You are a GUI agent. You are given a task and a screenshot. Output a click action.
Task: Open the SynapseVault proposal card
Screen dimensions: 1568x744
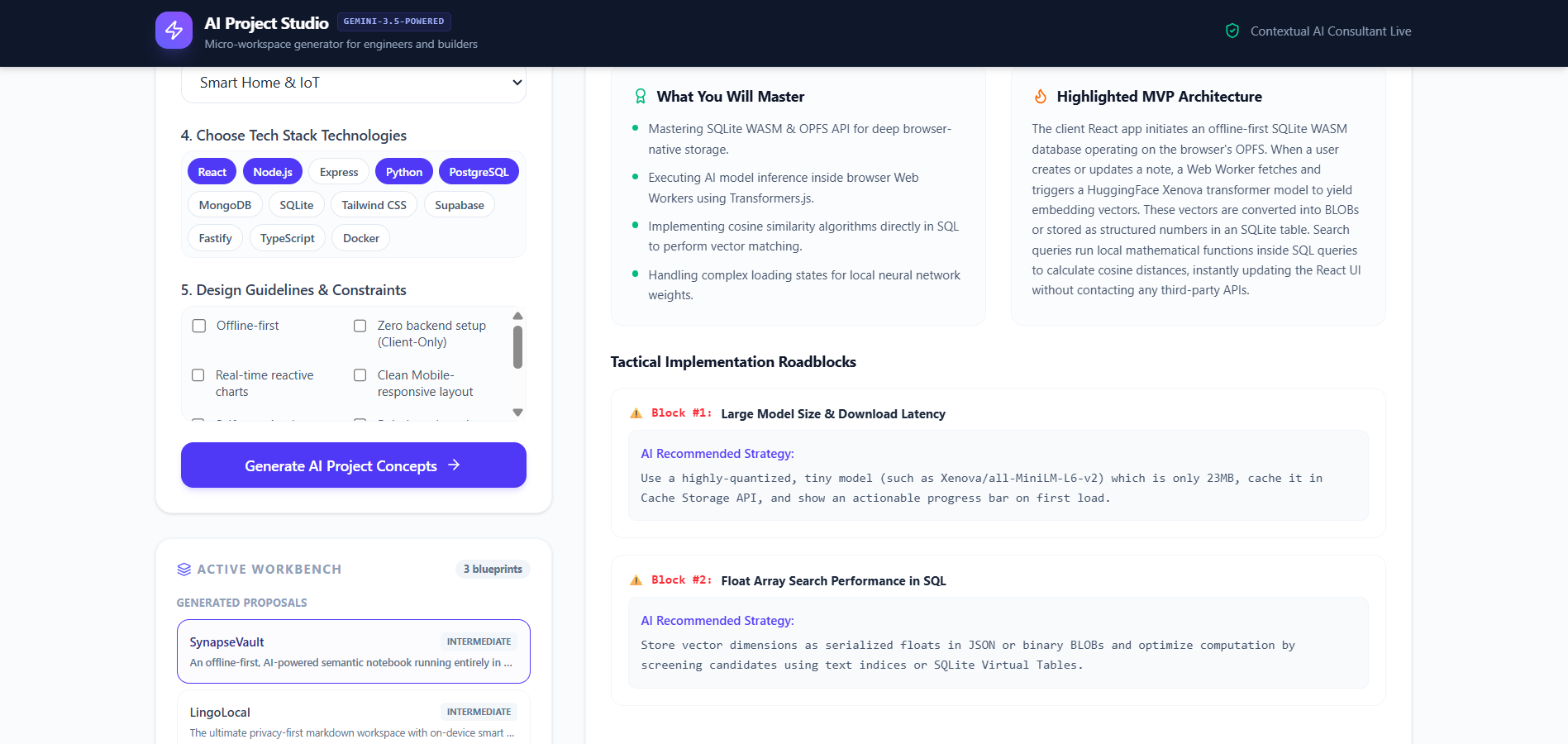tap(354, 651)
